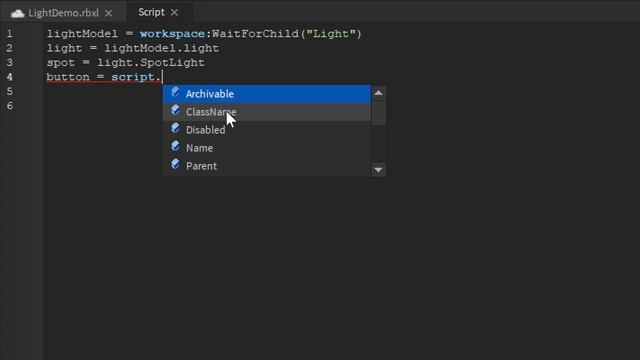Select ClassName in autocomplete list

point(267,112)
